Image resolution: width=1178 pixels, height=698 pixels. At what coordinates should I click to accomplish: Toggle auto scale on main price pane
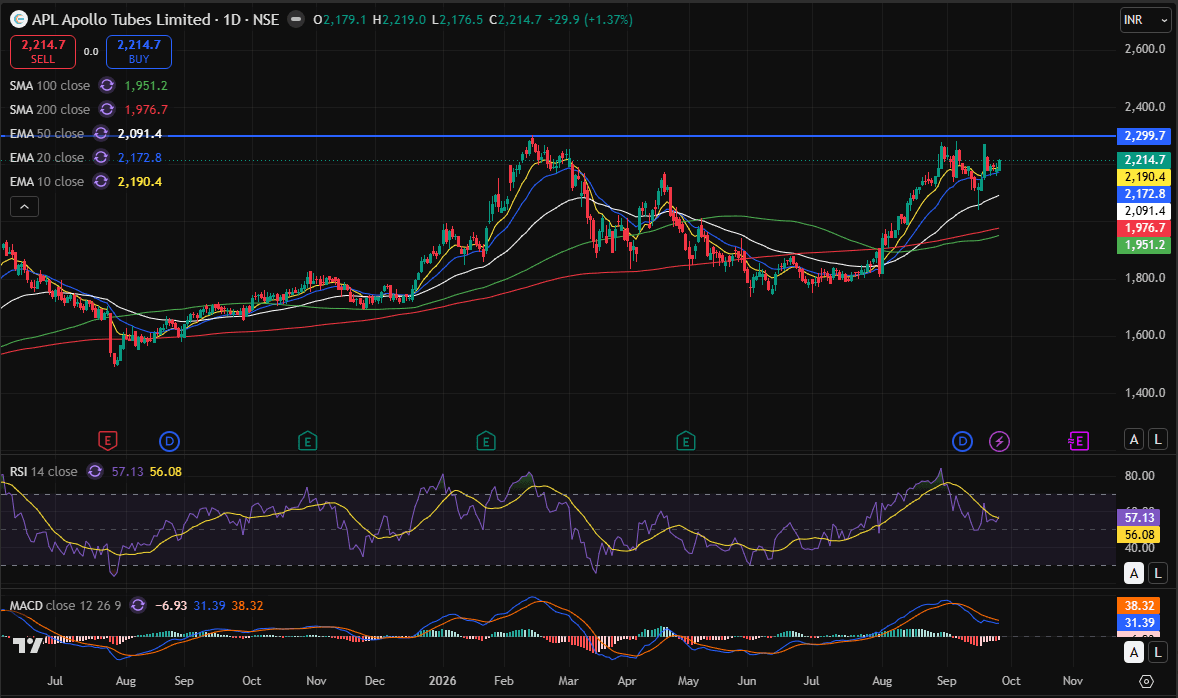click(x=1134, y=440)
